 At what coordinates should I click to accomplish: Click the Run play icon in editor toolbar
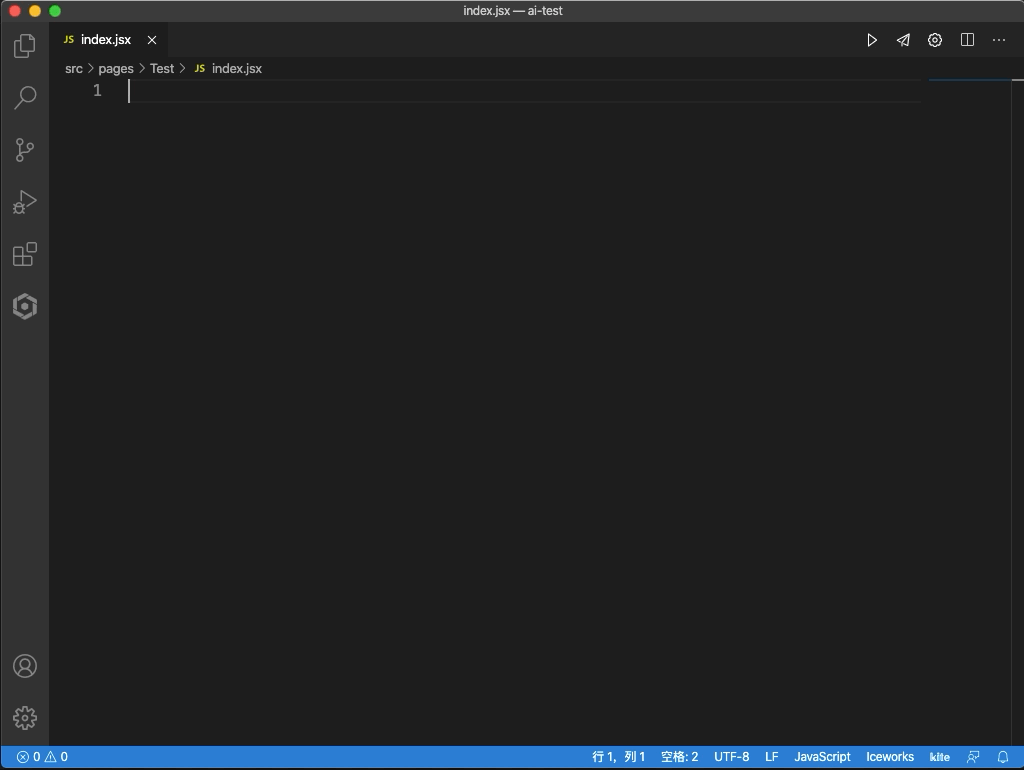coord(872,40)
